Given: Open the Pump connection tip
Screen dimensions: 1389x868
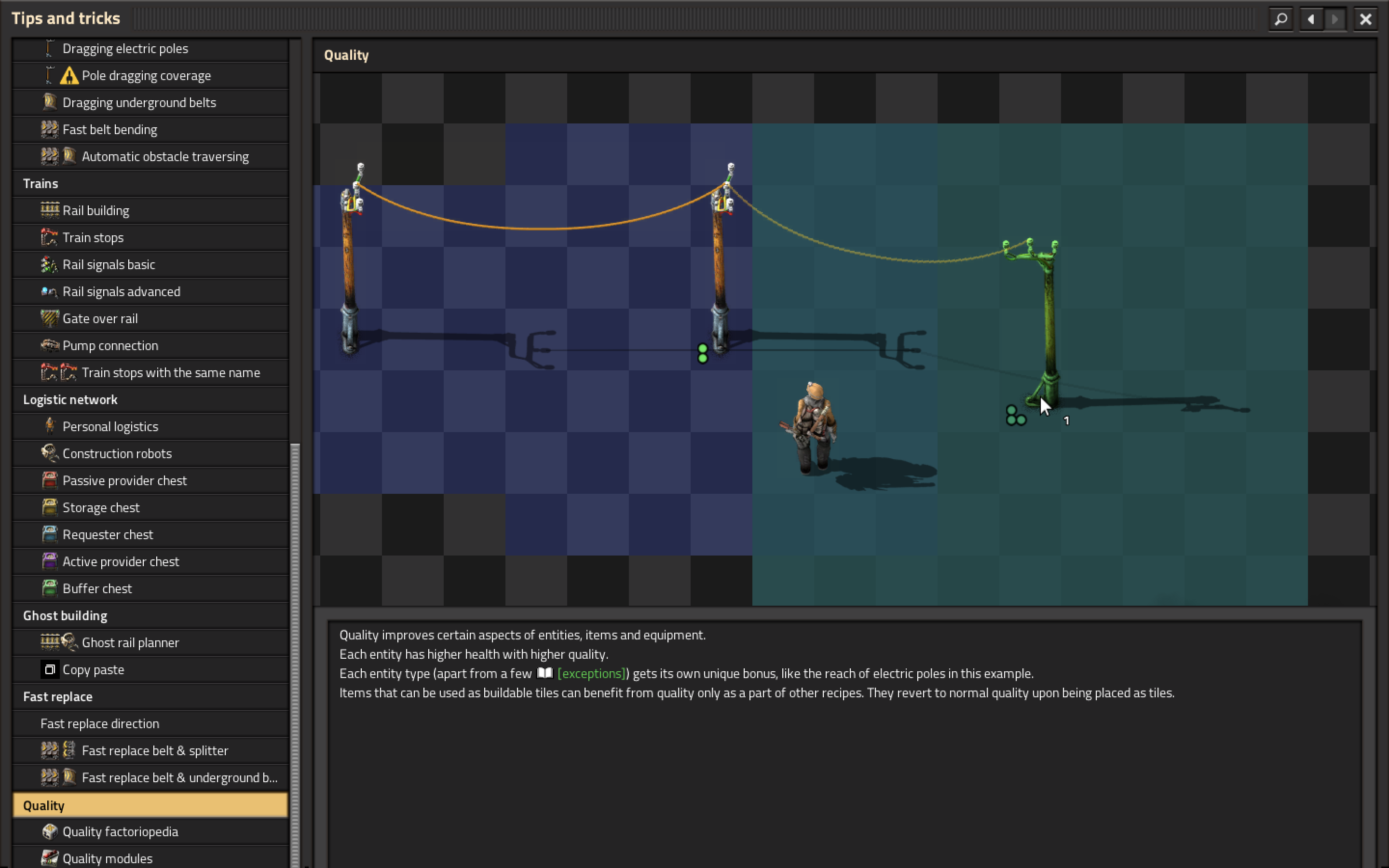Looking at the screenshot, I should point(150,346).
